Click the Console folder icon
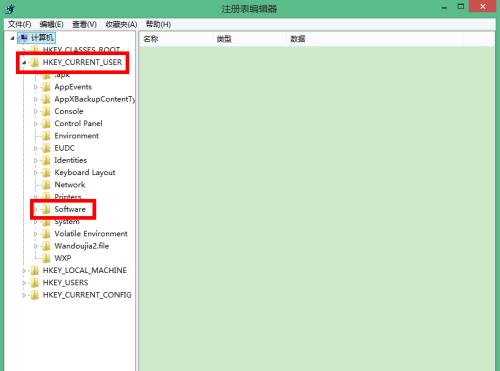500x371 pixels. (46, 111)
